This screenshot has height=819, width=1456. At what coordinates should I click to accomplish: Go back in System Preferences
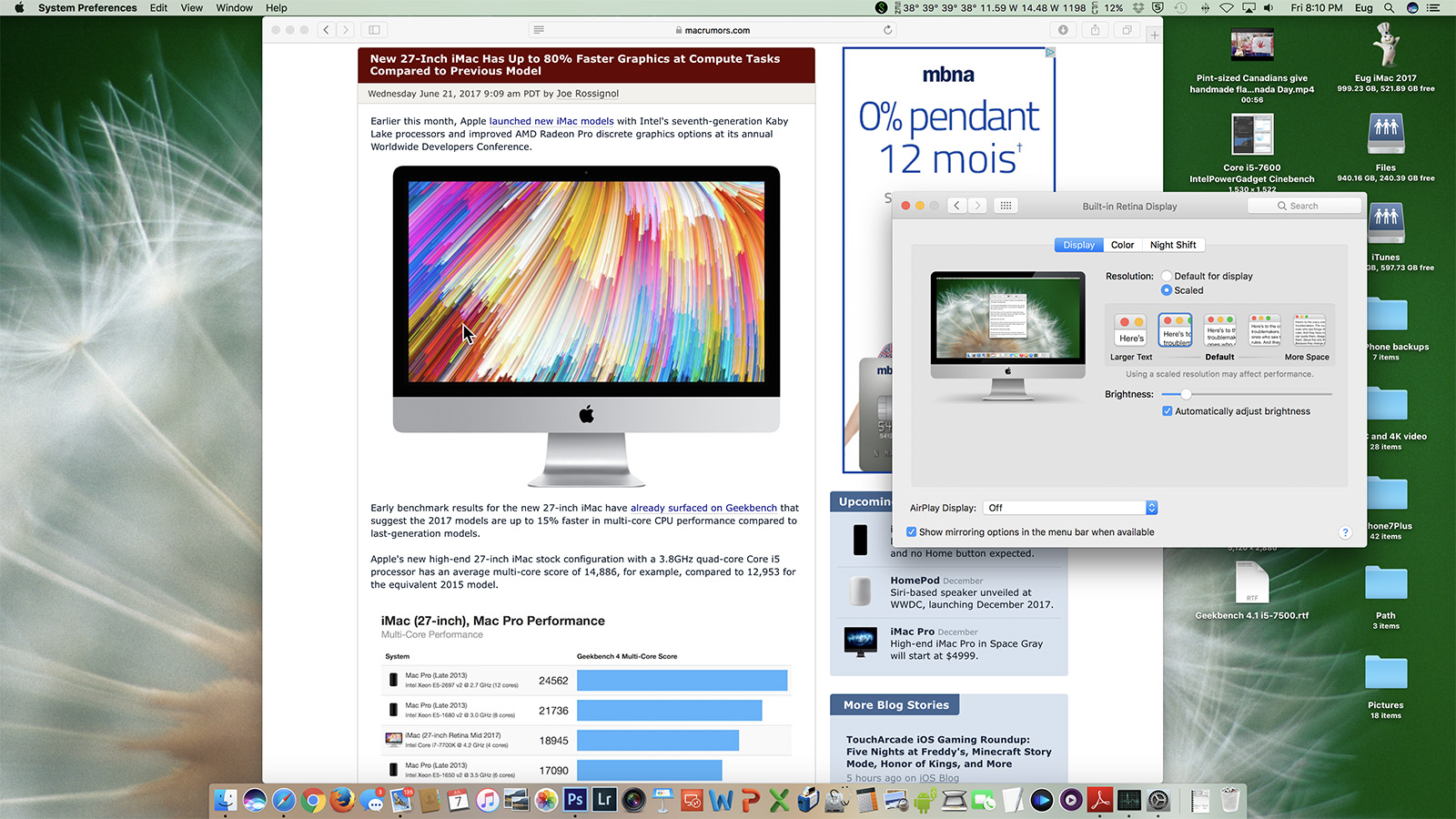[956, 206]
